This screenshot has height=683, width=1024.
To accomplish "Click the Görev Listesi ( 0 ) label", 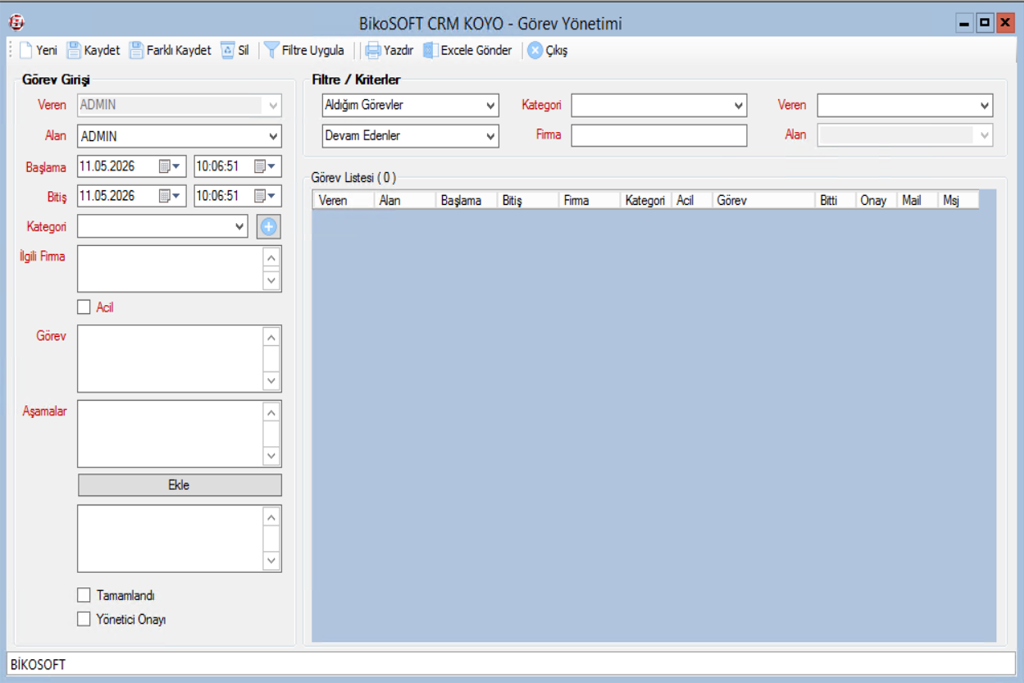I will pos(353,178).
